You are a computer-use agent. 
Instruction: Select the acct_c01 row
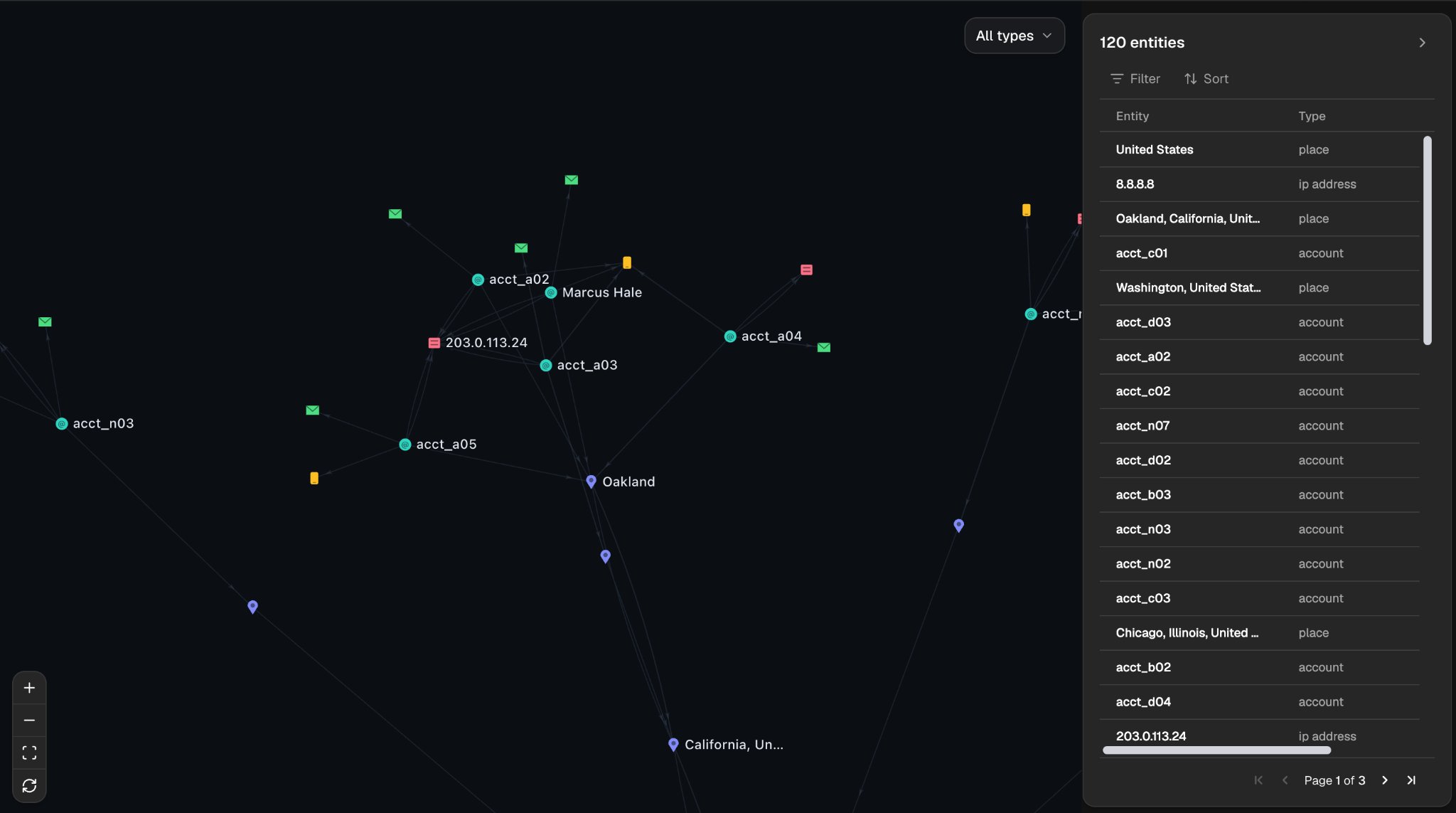point(1259,253)
